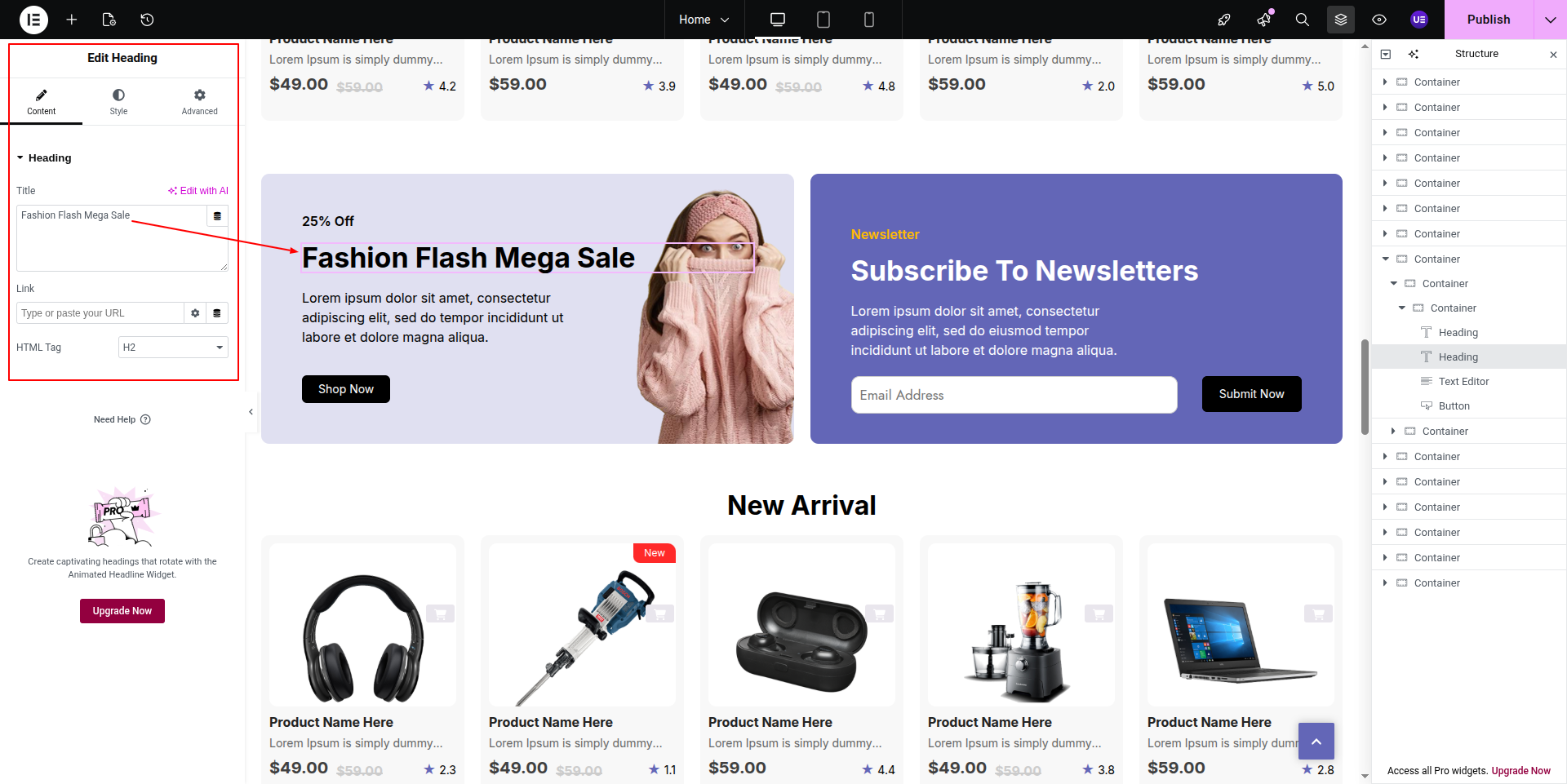Open link options gear icon
This screenshot has height=784, width=1567.
pyautogui.click(x=195, y=313)
